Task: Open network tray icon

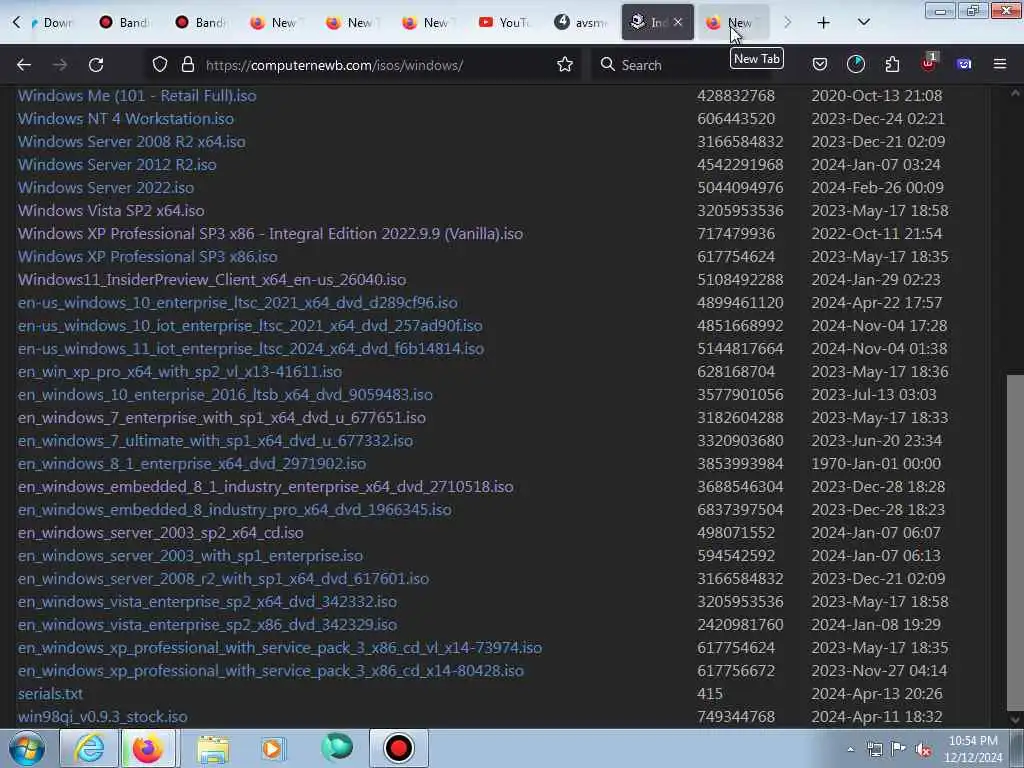Action: coord(874,749)
